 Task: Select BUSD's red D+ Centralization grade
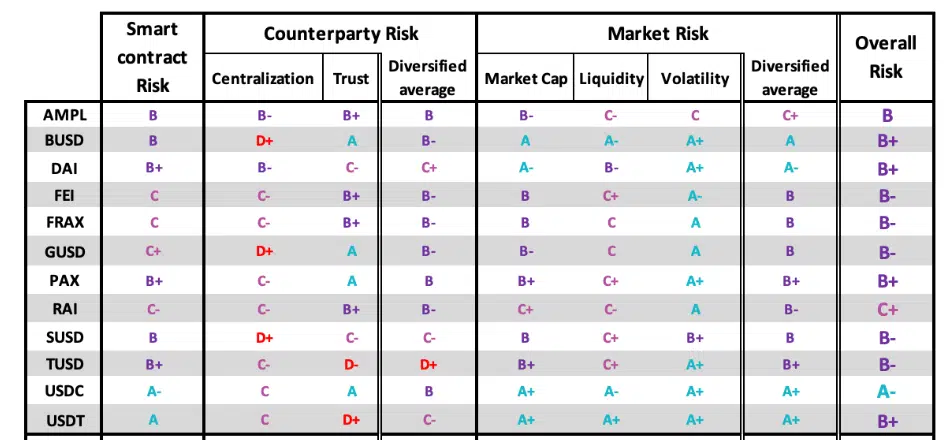(x=265, y=141)
